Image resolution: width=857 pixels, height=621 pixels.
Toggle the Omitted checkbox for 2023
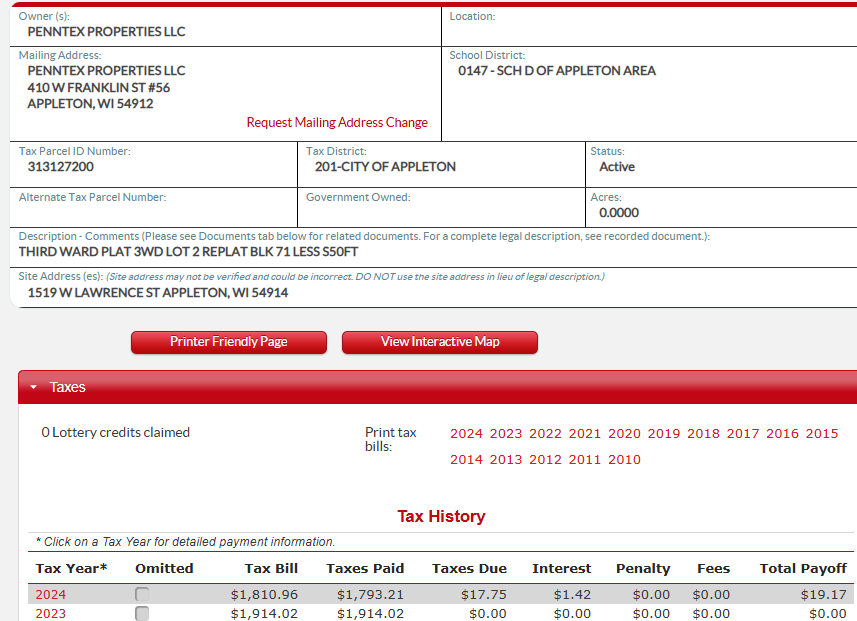[x=142, y=614]
